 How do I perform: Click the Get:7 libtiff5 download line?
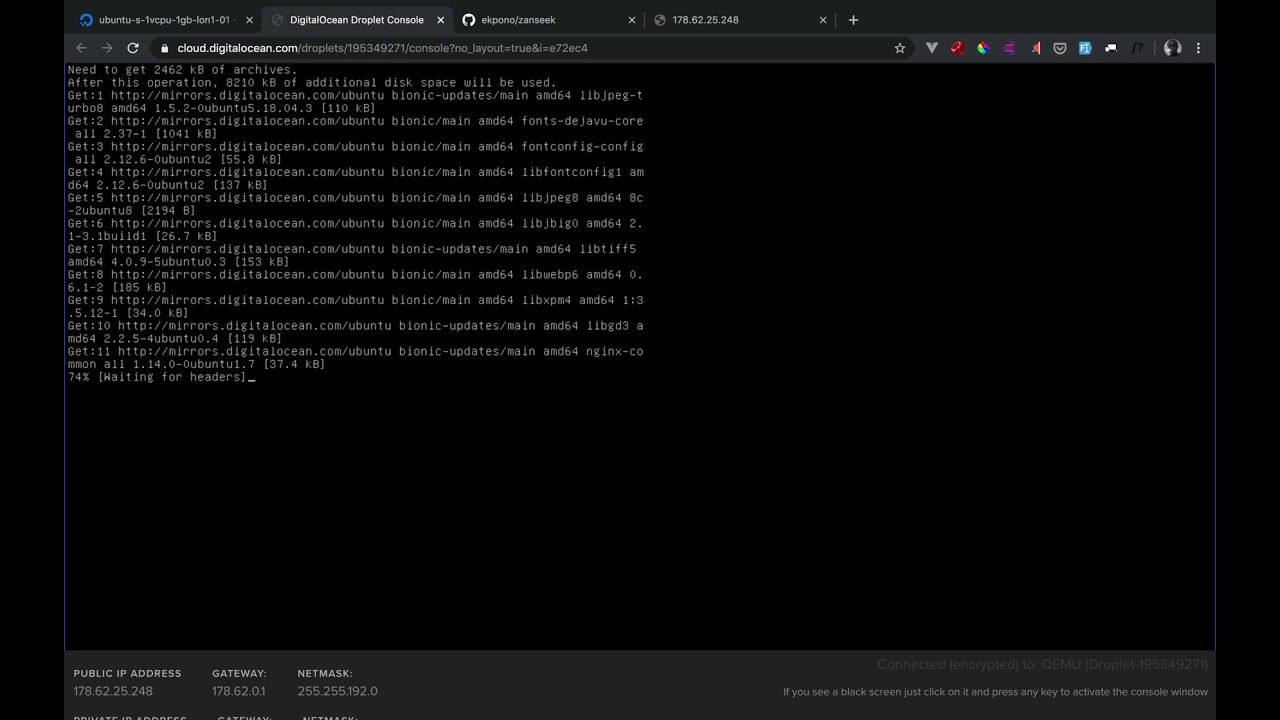(352, 255)
